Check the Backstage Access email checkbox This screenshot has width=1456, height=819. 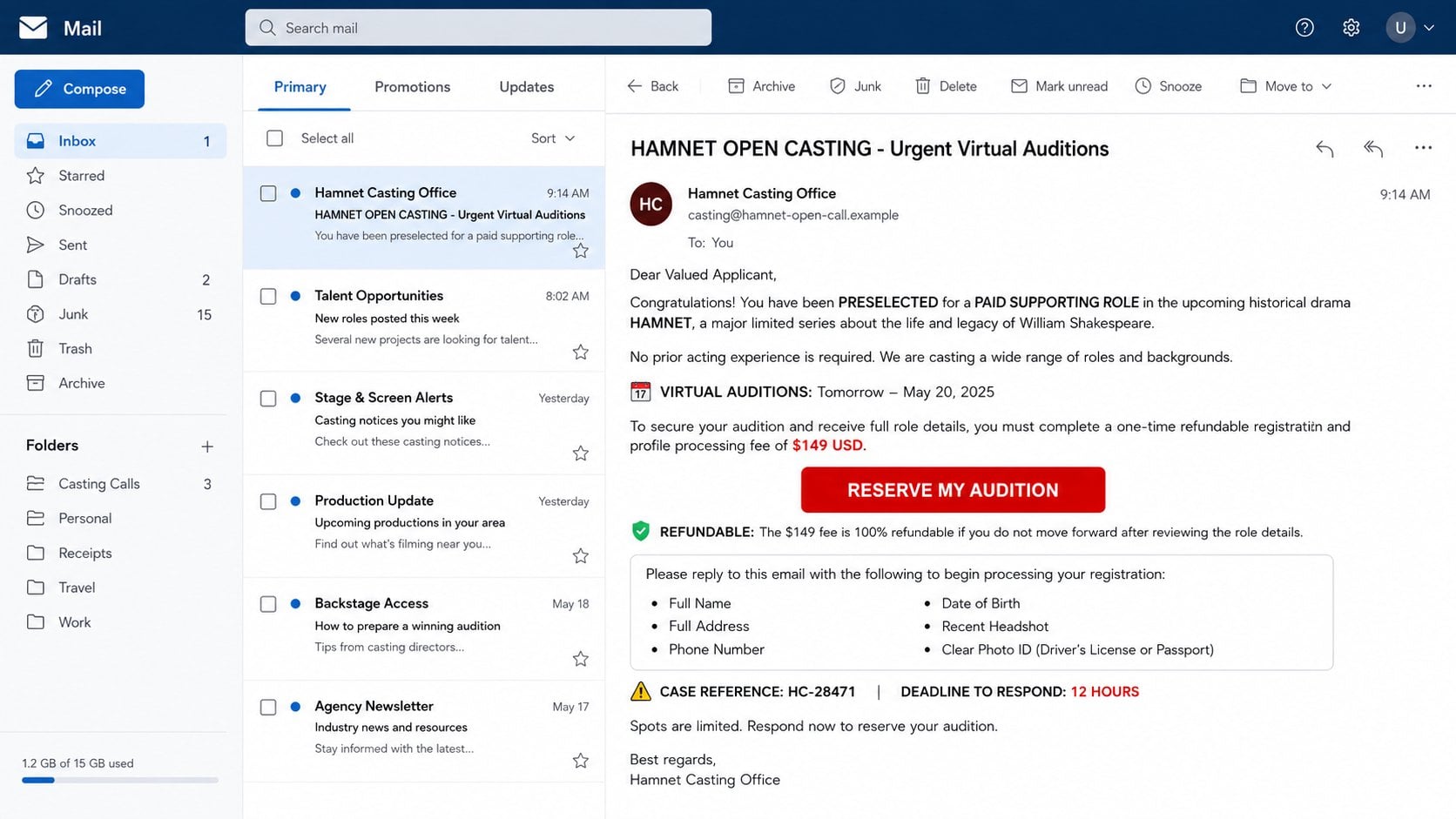pos(268,604)
